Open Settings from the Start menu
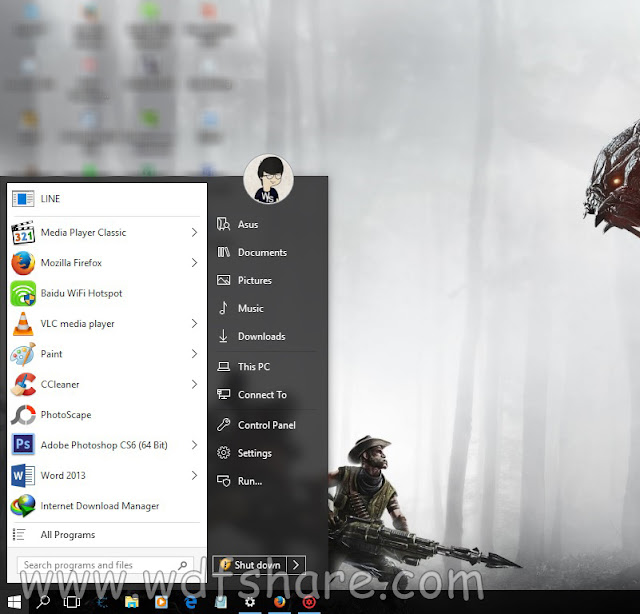 click(267, 453)
